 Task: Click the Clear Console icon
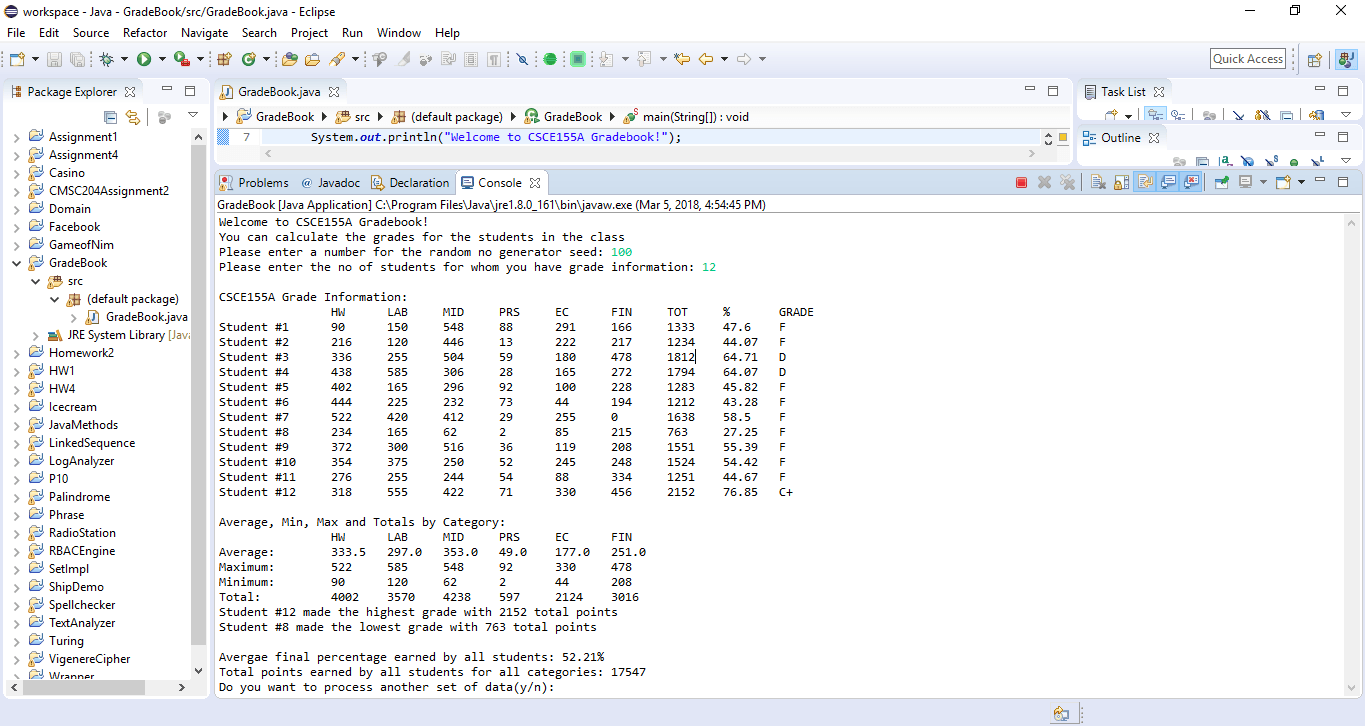(x=1098, y=182)
